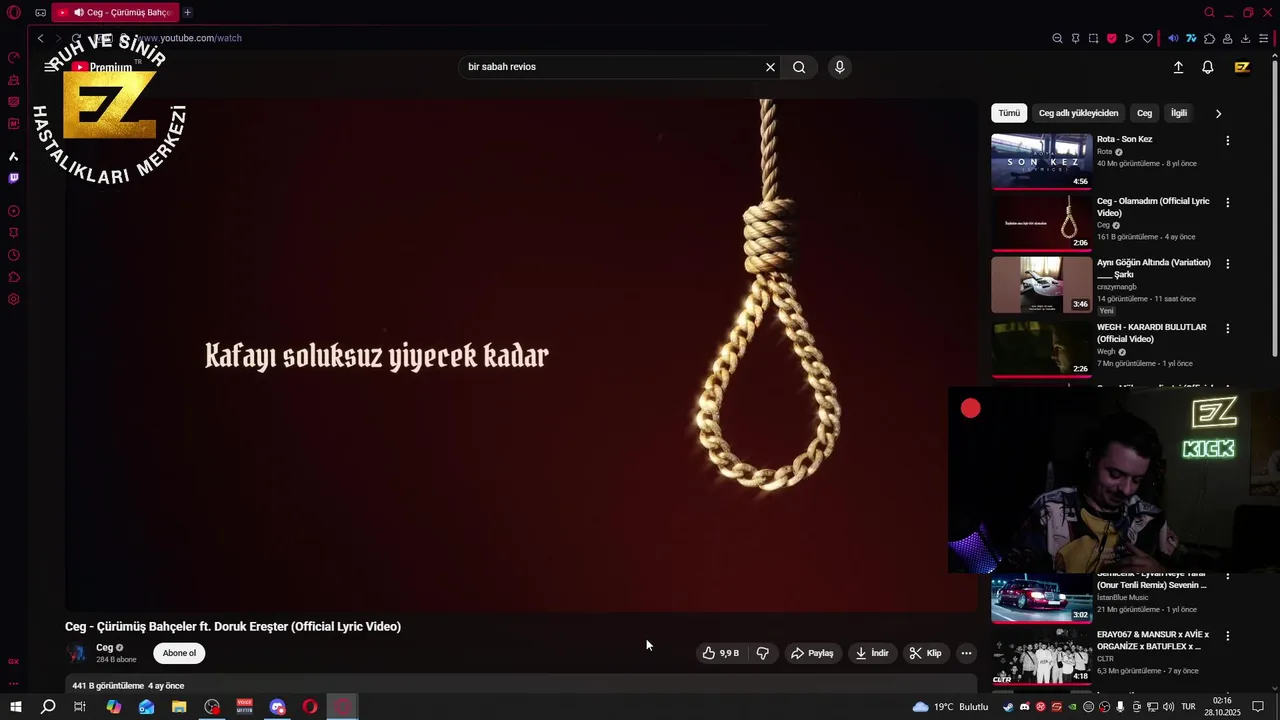
Task: Open the Ceg channel avatar
Action: pyautogui.click(x=76, y=653)
